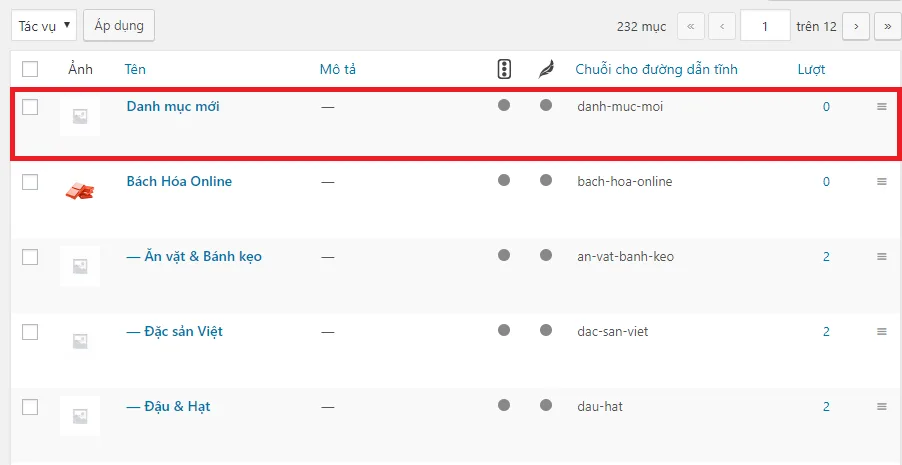Click the drag handle icon for Danh mục mới
The height and width of the screenshot is (465, 902).
882,106
